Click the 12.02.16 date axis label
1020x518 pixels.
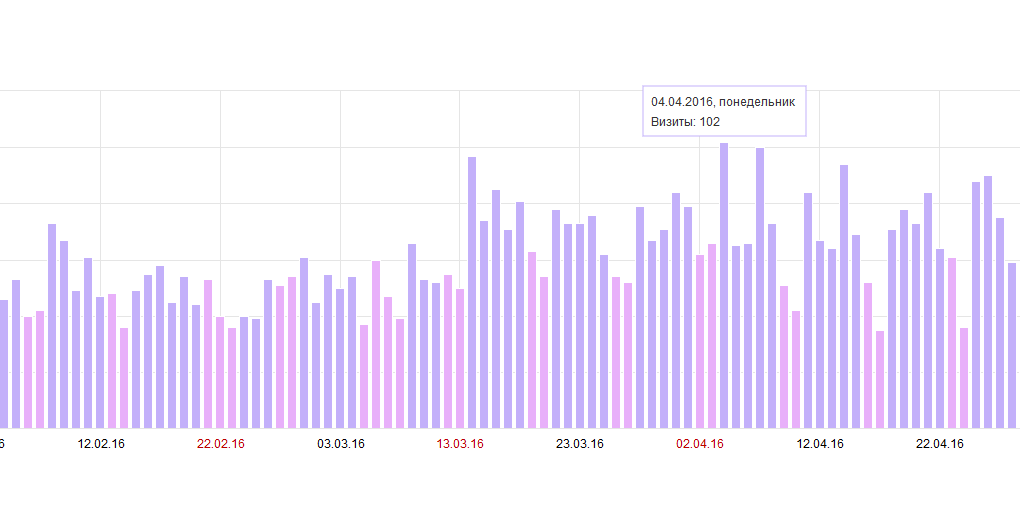(101, 444)
